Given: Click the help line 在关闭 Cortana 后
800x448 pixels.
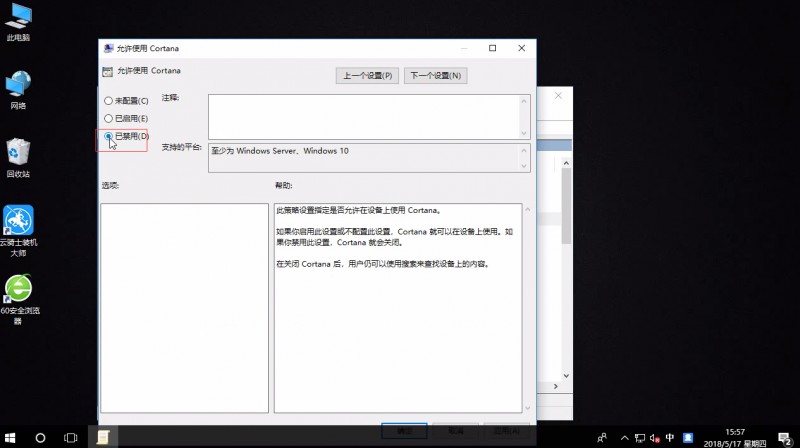Looking at the screenshot, I should click(x=383, y=264).
